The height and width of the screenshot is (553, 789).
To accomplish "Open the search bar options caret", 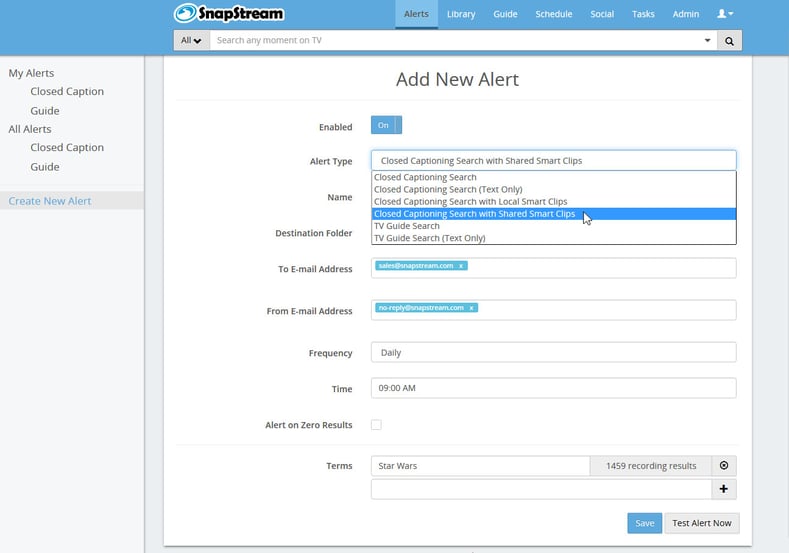I will point(708,41).
